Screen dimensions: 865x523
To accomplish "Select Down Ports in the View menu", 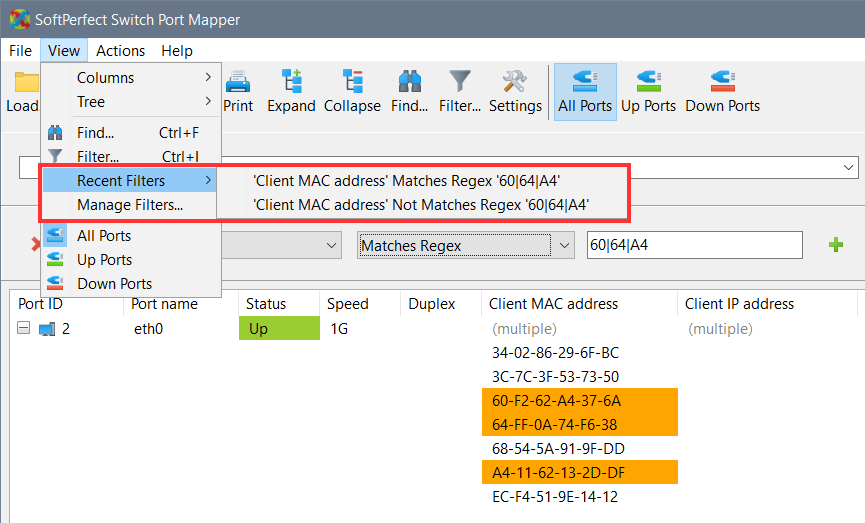I will click(131, 284).
